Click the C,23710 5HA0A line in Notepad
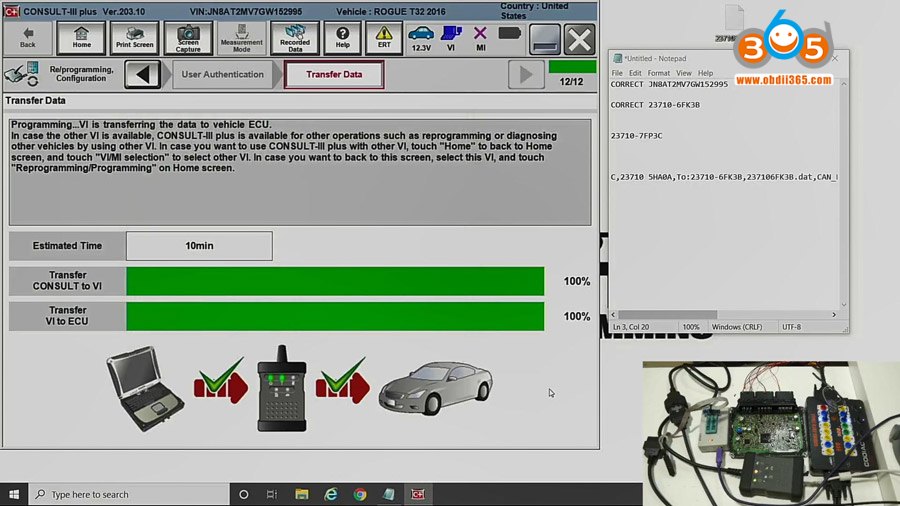Screen dimensions: 900x506 [724, 177]
